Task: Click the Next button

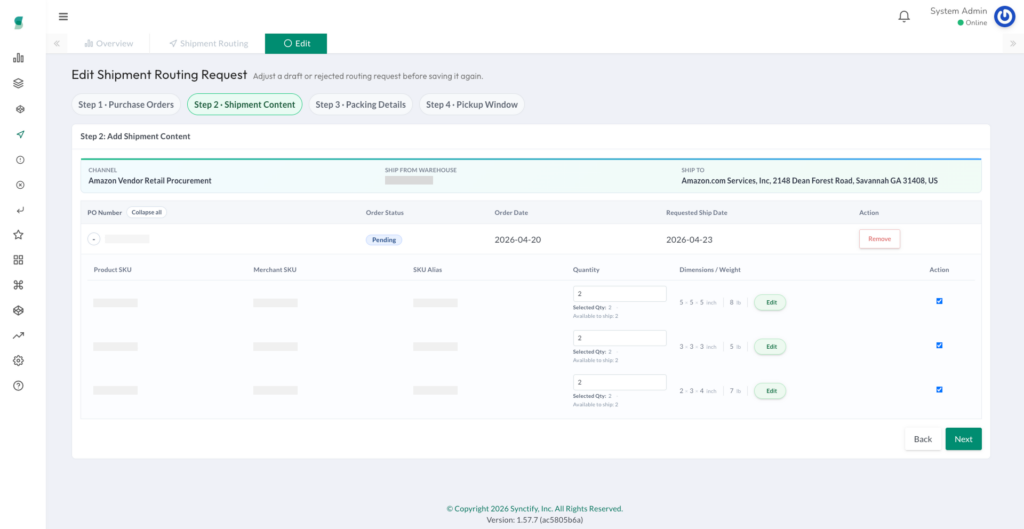Action: point(963,439)
